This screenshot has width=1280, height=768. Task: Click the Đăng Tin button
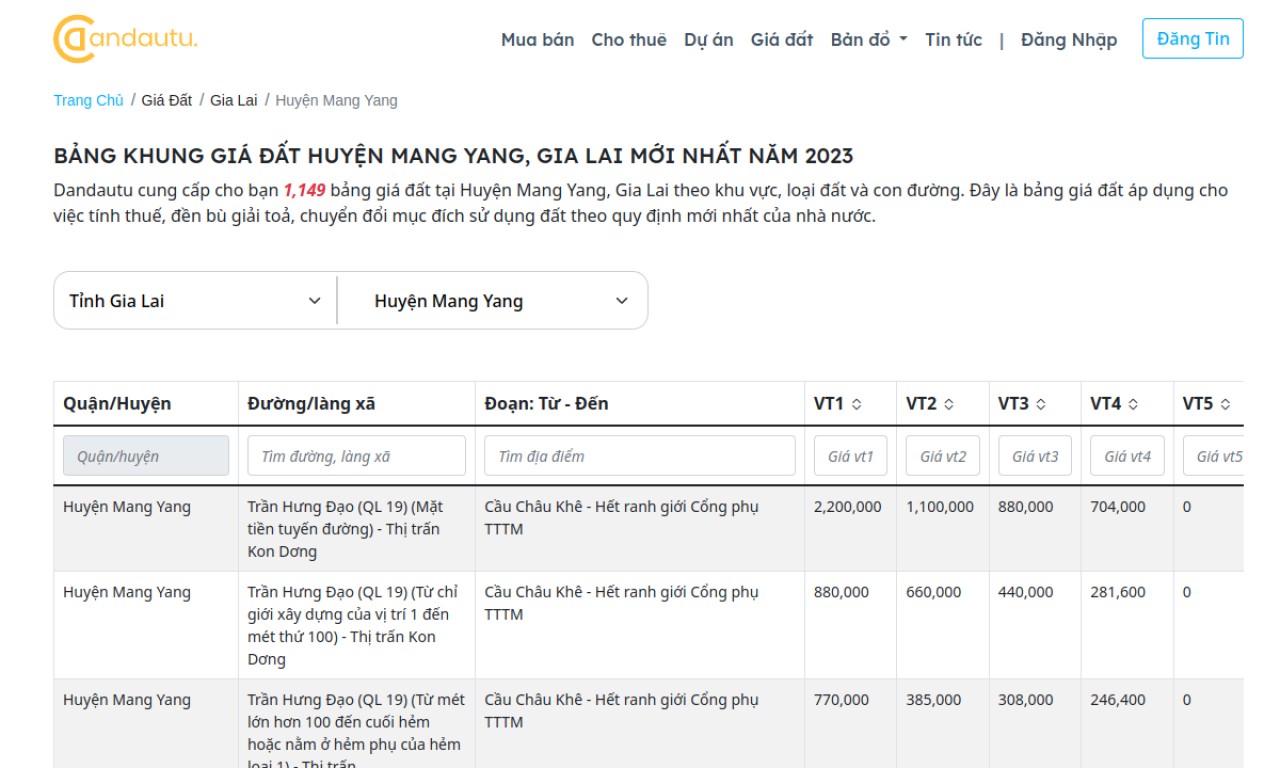pyautogui.click(x=1193, y=39)
